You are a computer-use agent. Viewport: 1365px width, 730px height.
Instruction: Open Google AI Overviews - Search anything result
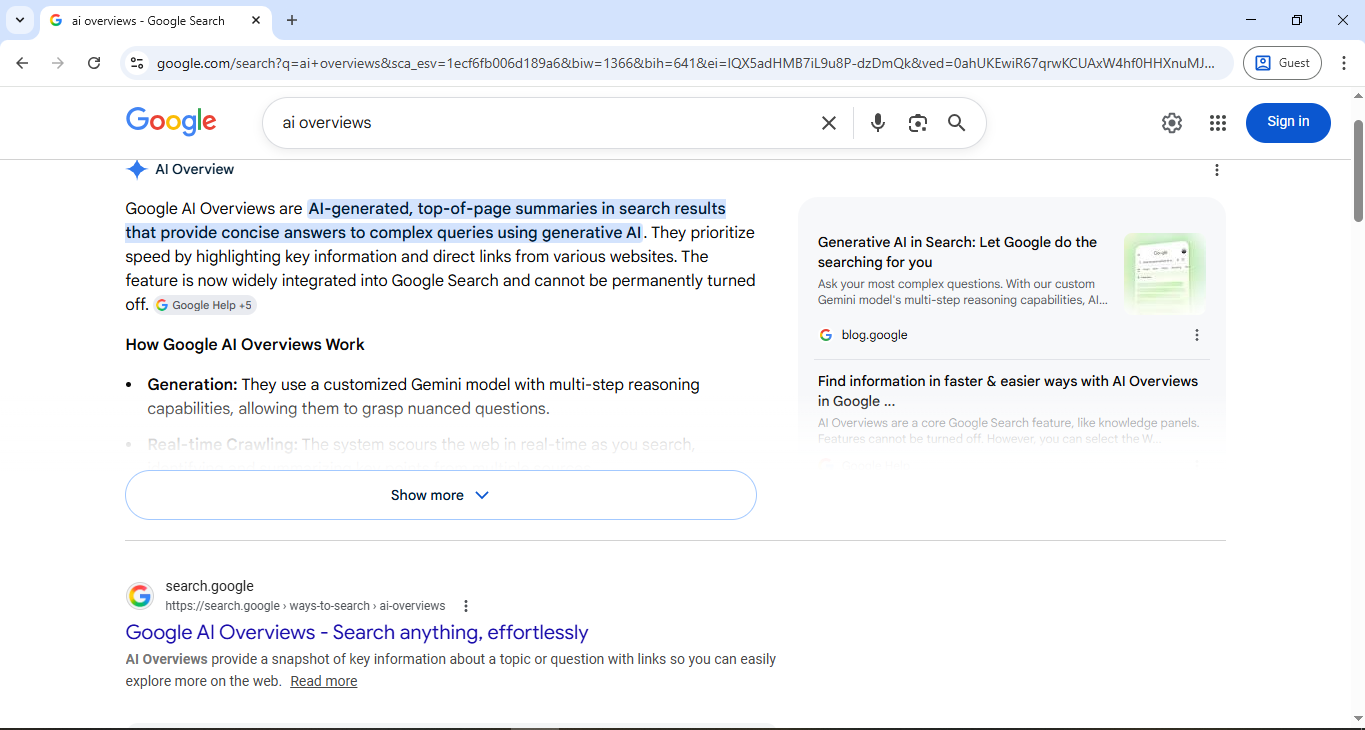click(x=357, y=632)
